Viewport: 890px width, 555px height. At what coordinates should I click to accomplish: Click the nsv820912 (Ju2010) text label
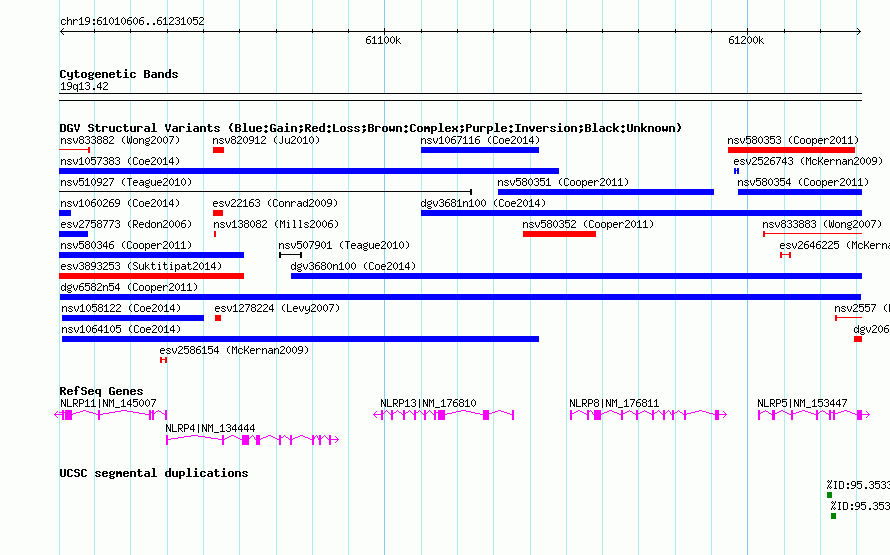click(x=266, y=140)
